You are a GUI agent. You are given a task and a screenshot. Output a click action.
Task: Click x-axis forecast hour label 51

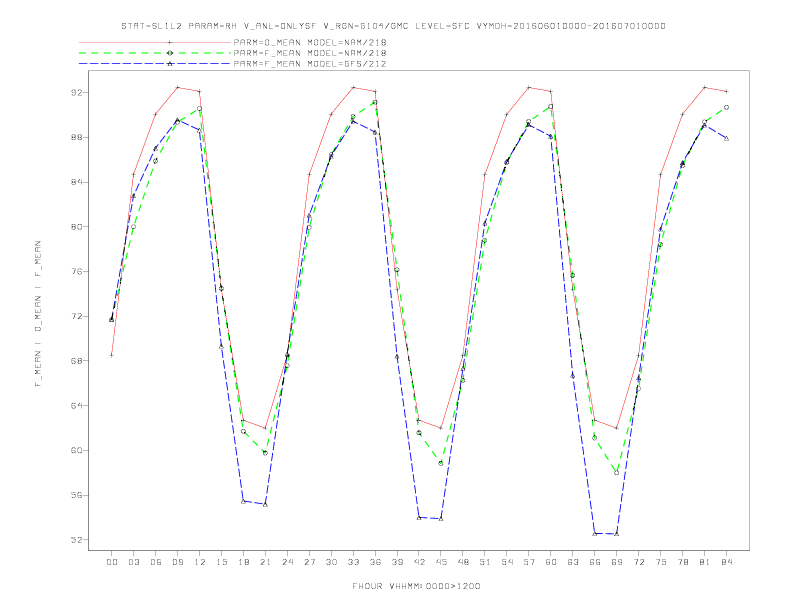coord(485,562)
